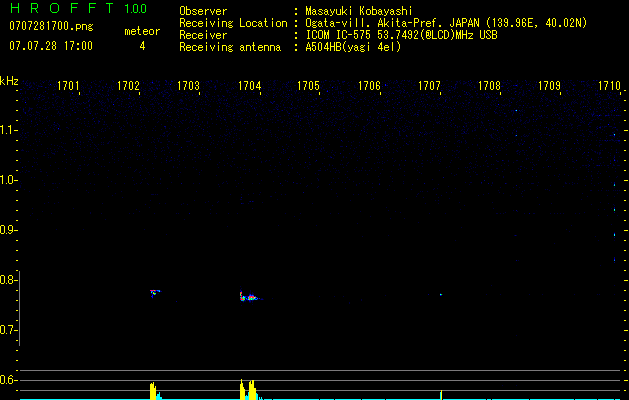Click the 1.1 kHz frequency axis label
This screenshot has height=400, width=629.
7,130
